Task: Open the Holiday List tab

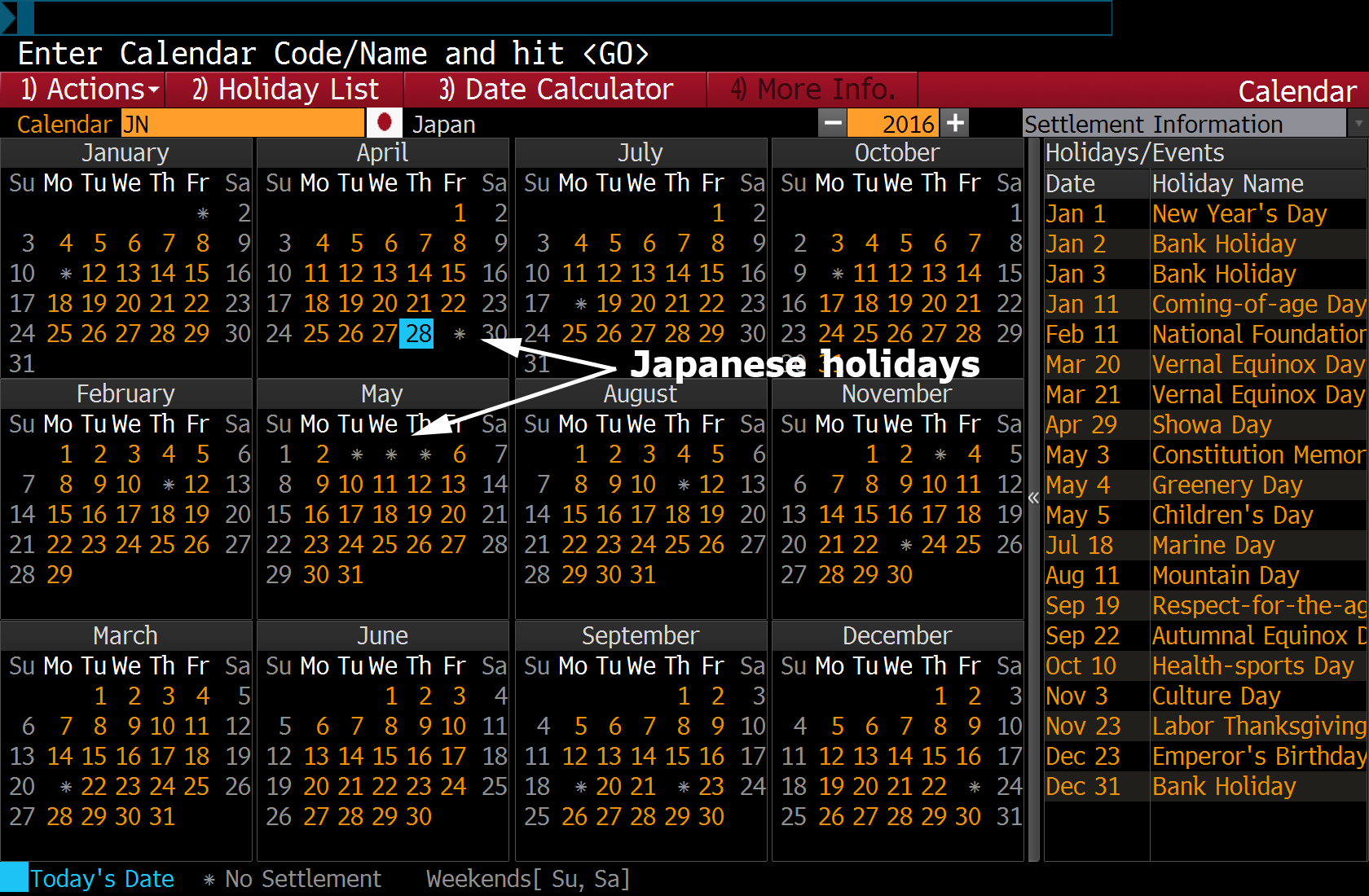Action: pyautogui.click(x=285, y=90)
